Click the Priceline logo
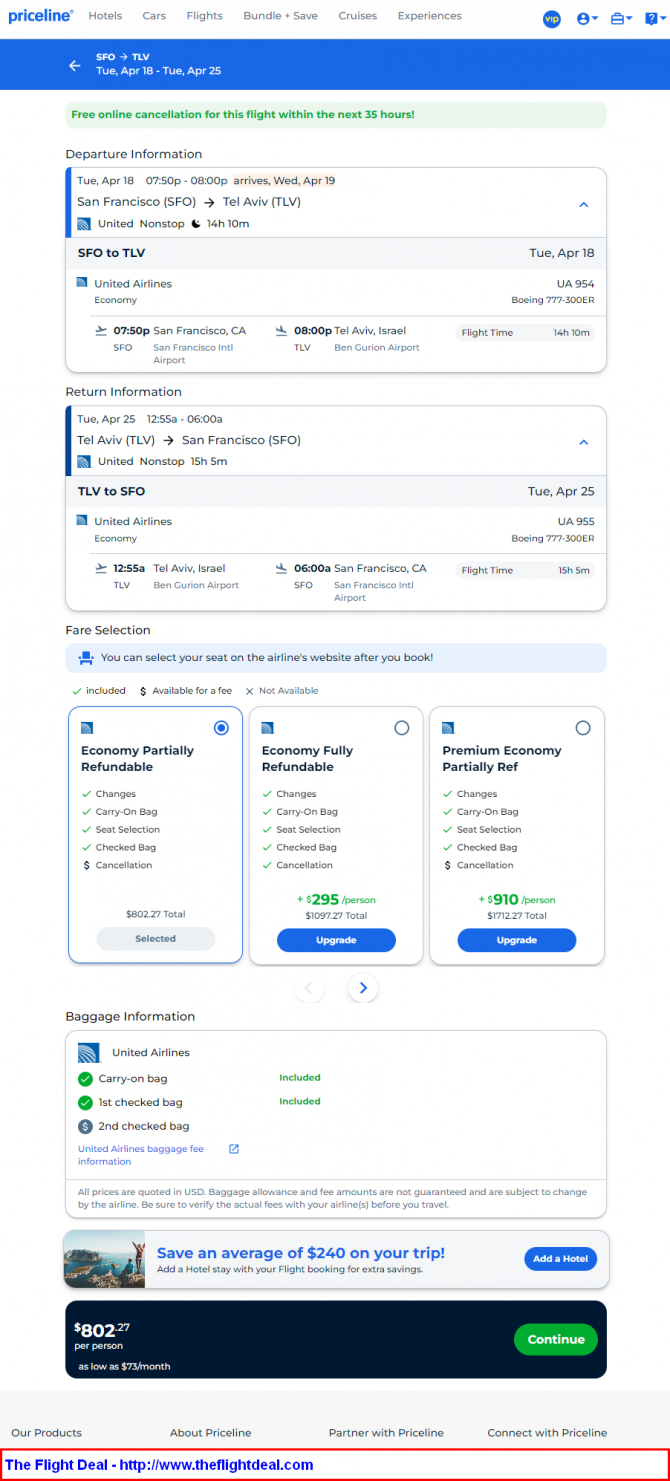 pyautogui.click(x=41, y=16)
